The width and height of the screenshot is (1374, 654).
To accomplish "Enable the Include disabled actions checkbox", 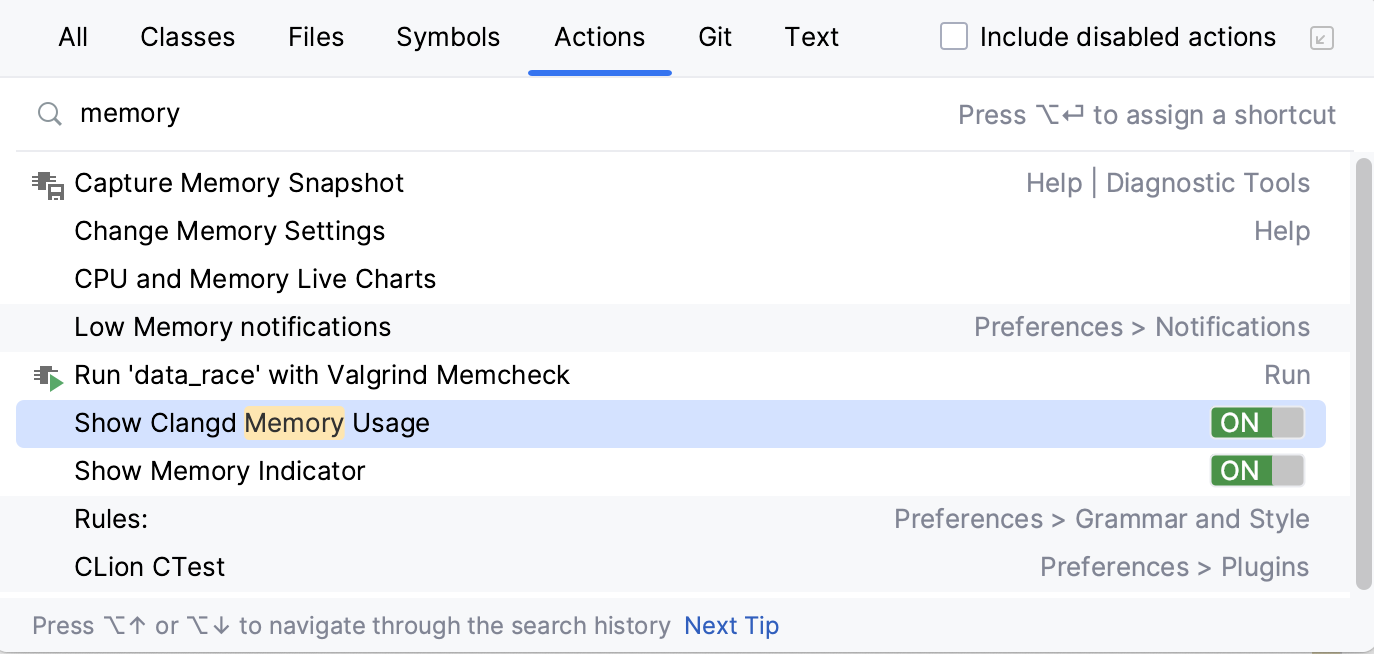I will click(953, 36).
